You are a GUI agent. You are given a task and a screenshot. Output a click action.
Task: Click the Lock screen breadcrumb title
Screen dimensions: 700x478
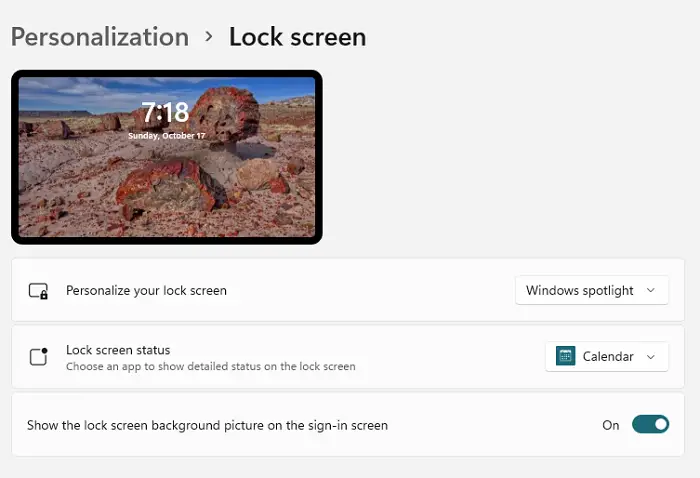pyautogui.click(x=297, y=37)
